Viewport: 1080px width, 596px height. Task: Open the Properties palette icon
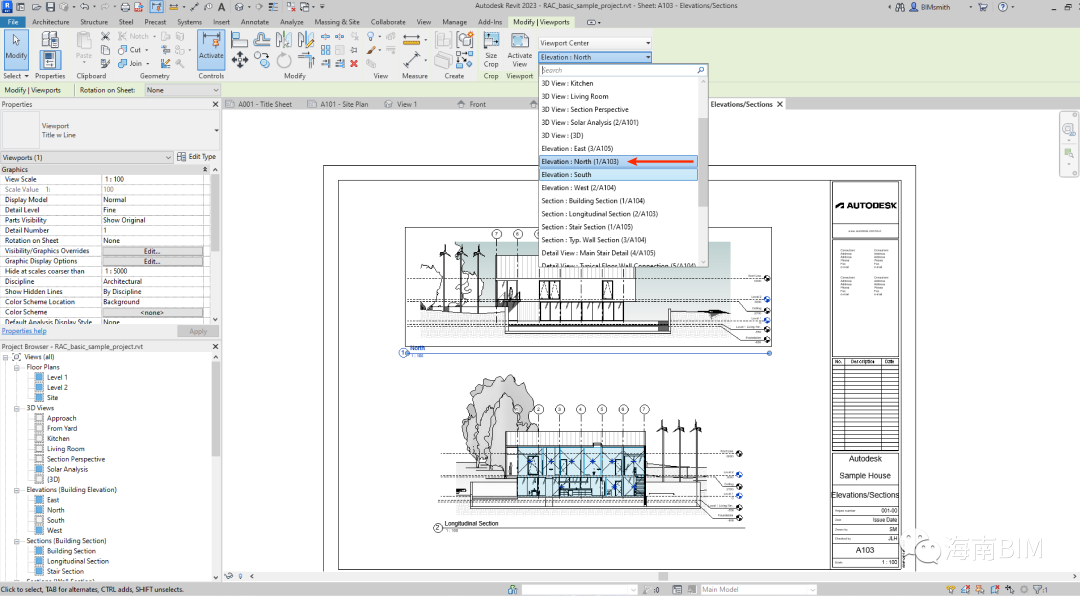click(x=50, y=60)
